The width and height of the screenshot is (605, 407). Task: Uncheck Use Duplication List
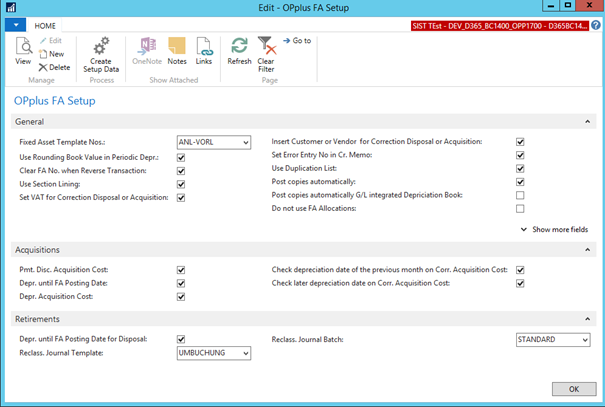(520, 169)
